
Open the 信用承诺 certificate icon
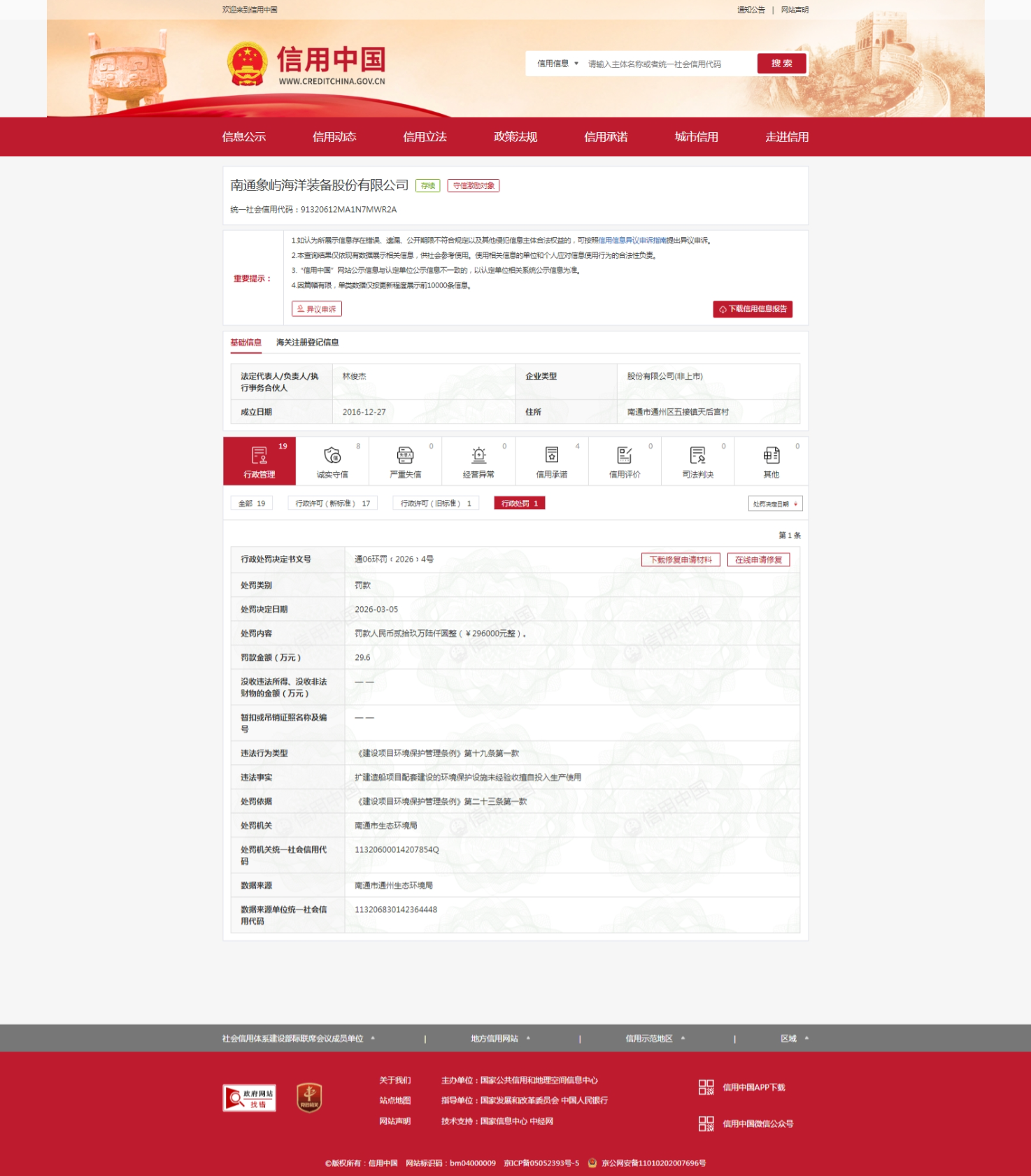coord(552,455)
